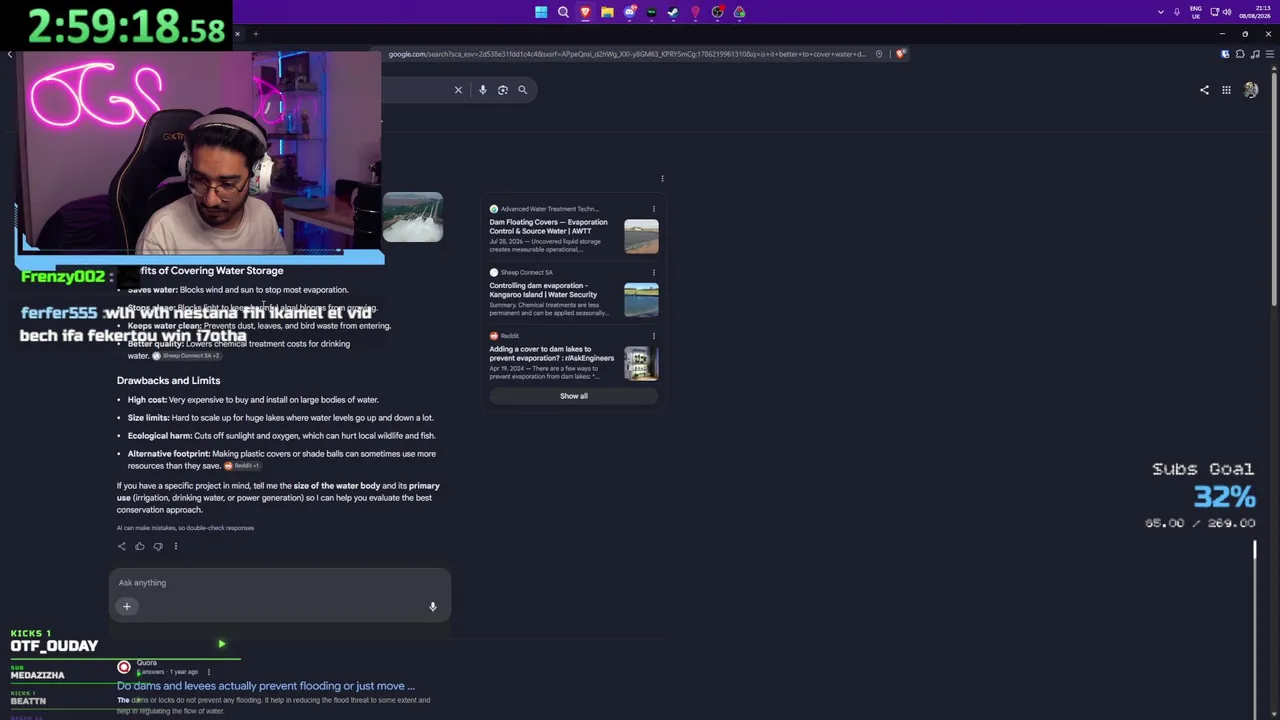The width and height of the screenshot is (1280, 720).
Task: Open the ENG UK language indicator
Action: coord(1195,12)
